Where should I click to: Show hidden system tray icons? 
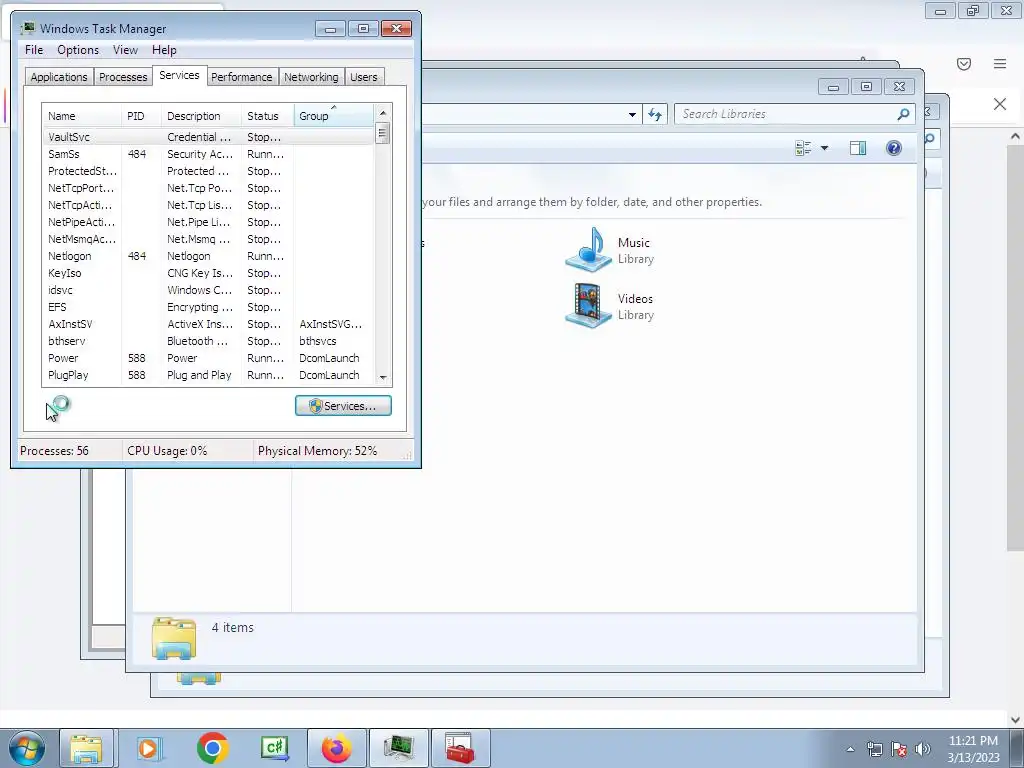click(850, 749)
